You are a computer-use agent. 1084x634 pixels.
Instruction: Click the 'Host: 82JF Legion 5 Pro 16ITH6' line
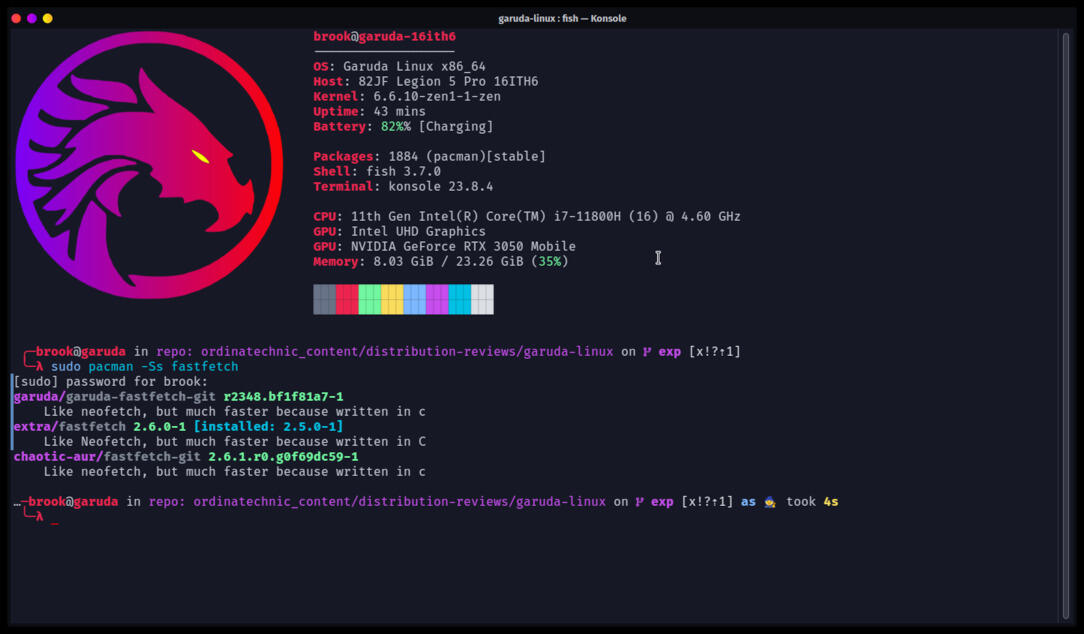pyautogui.click(x=426, y=82)
